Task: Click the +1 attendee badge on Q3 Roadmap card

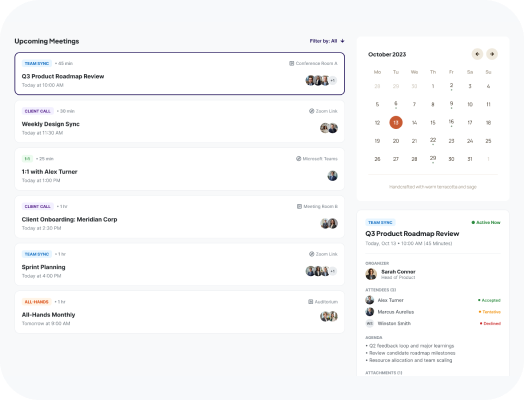Action: (x=333, y=81)
